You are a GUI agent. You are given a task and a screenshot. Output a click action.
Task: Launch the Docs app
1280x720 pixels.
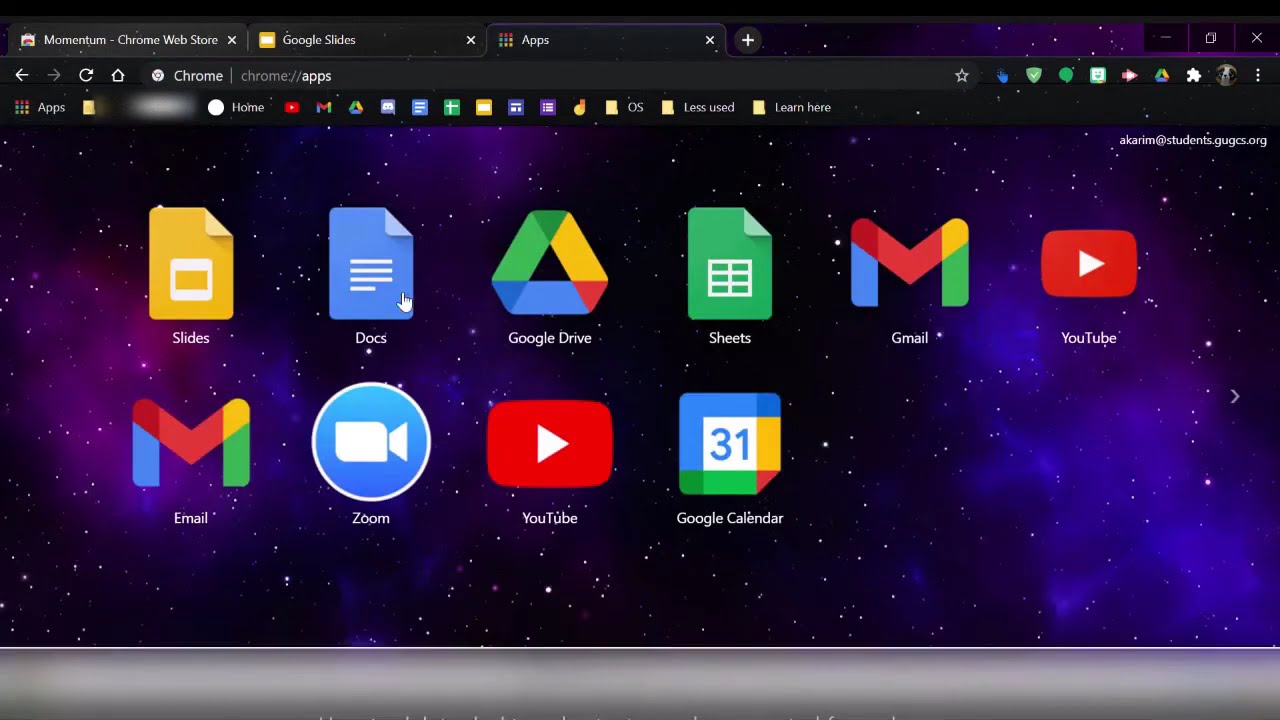371,264
